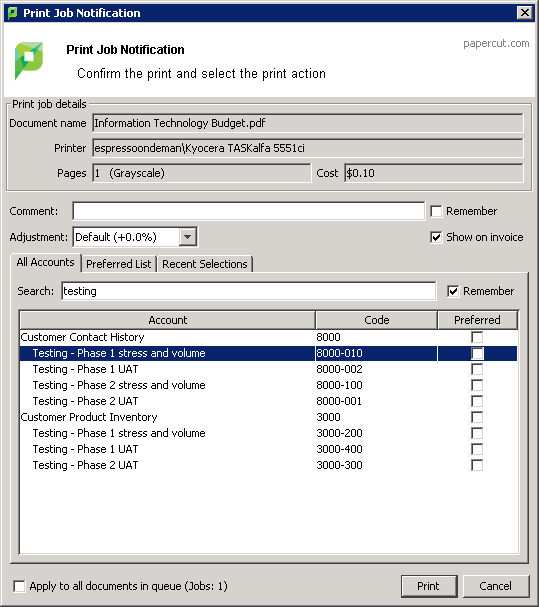Tick Preferred checkbox for code 3000-400
This screenshot has width=539, height=607.
pos(477,449)
